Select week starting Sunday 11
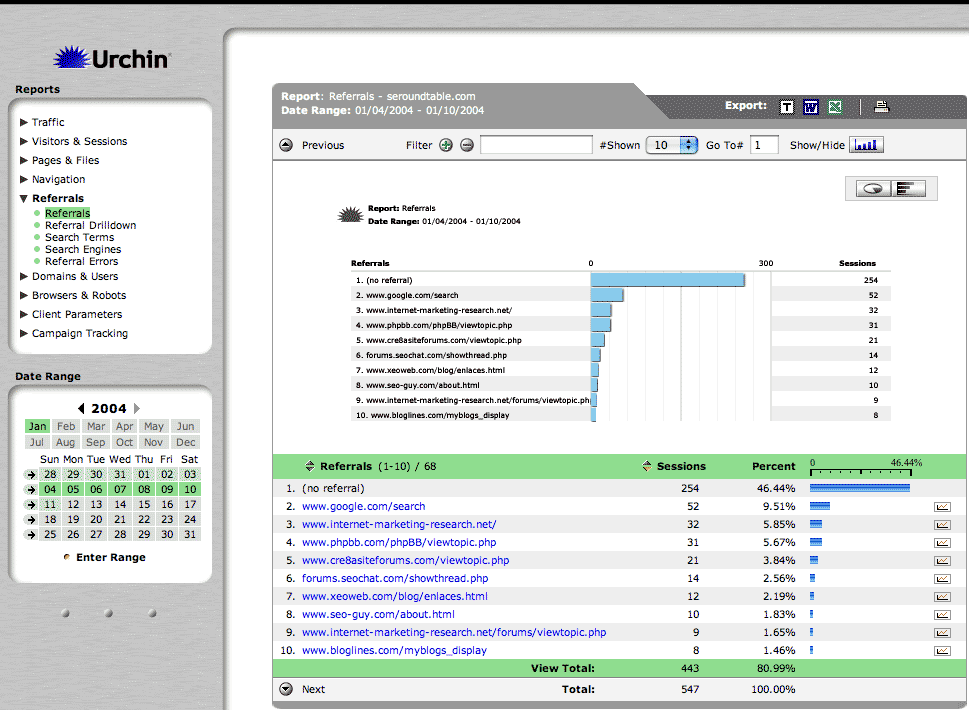 pyautogui.click(x=30, y=505)
